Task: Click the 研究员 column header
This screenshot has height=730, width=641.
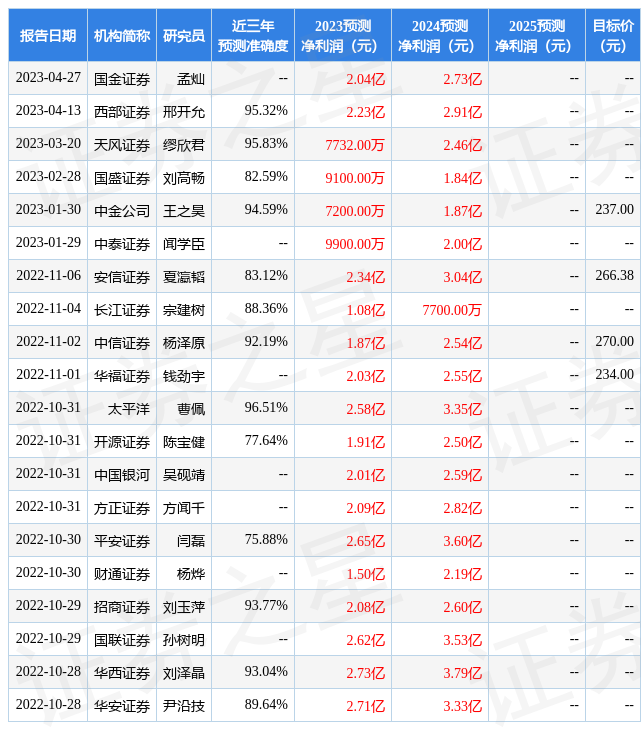Action: click(184, 36)
